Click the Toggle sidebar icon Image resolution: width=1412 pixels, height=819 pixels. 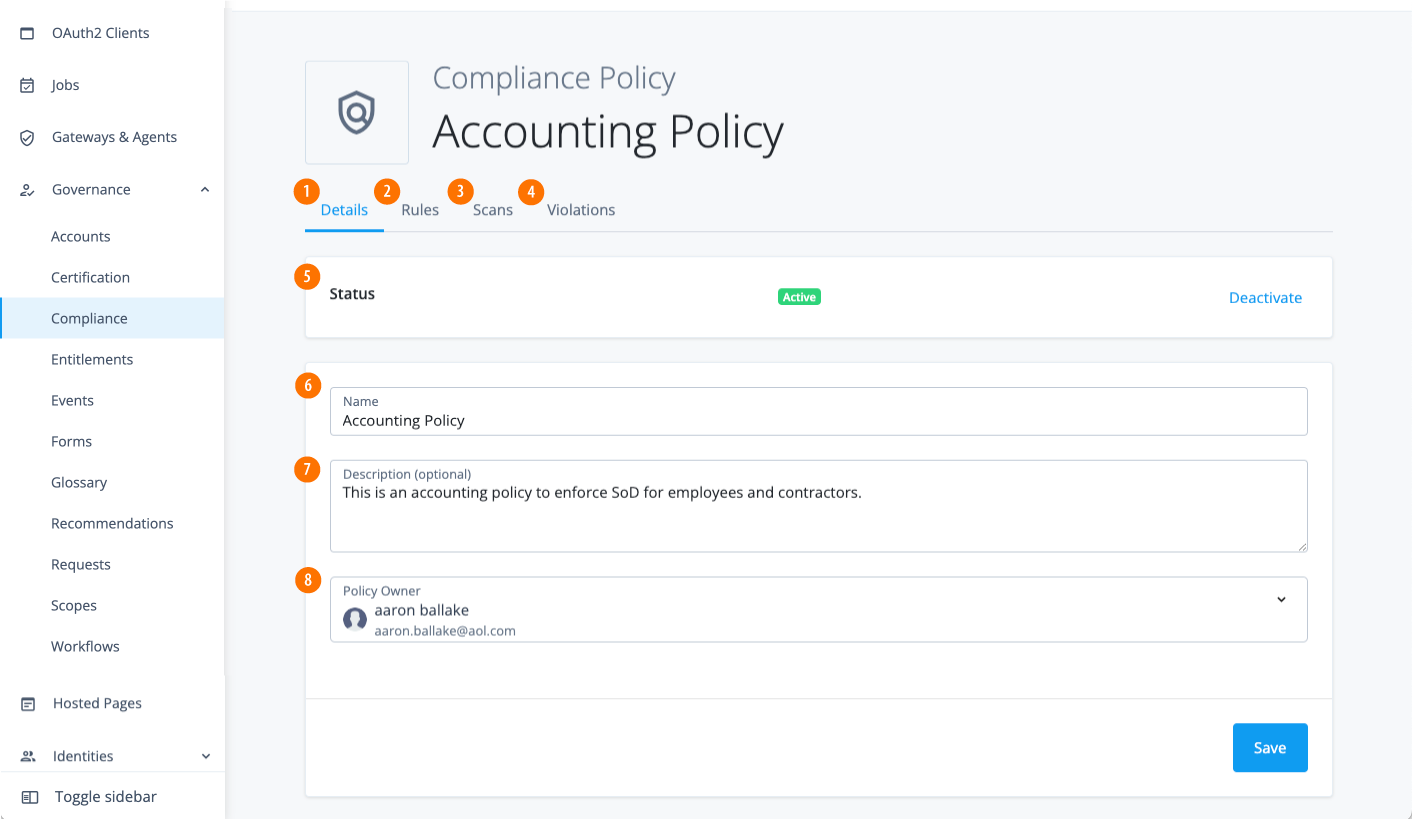tap(26, 796)
